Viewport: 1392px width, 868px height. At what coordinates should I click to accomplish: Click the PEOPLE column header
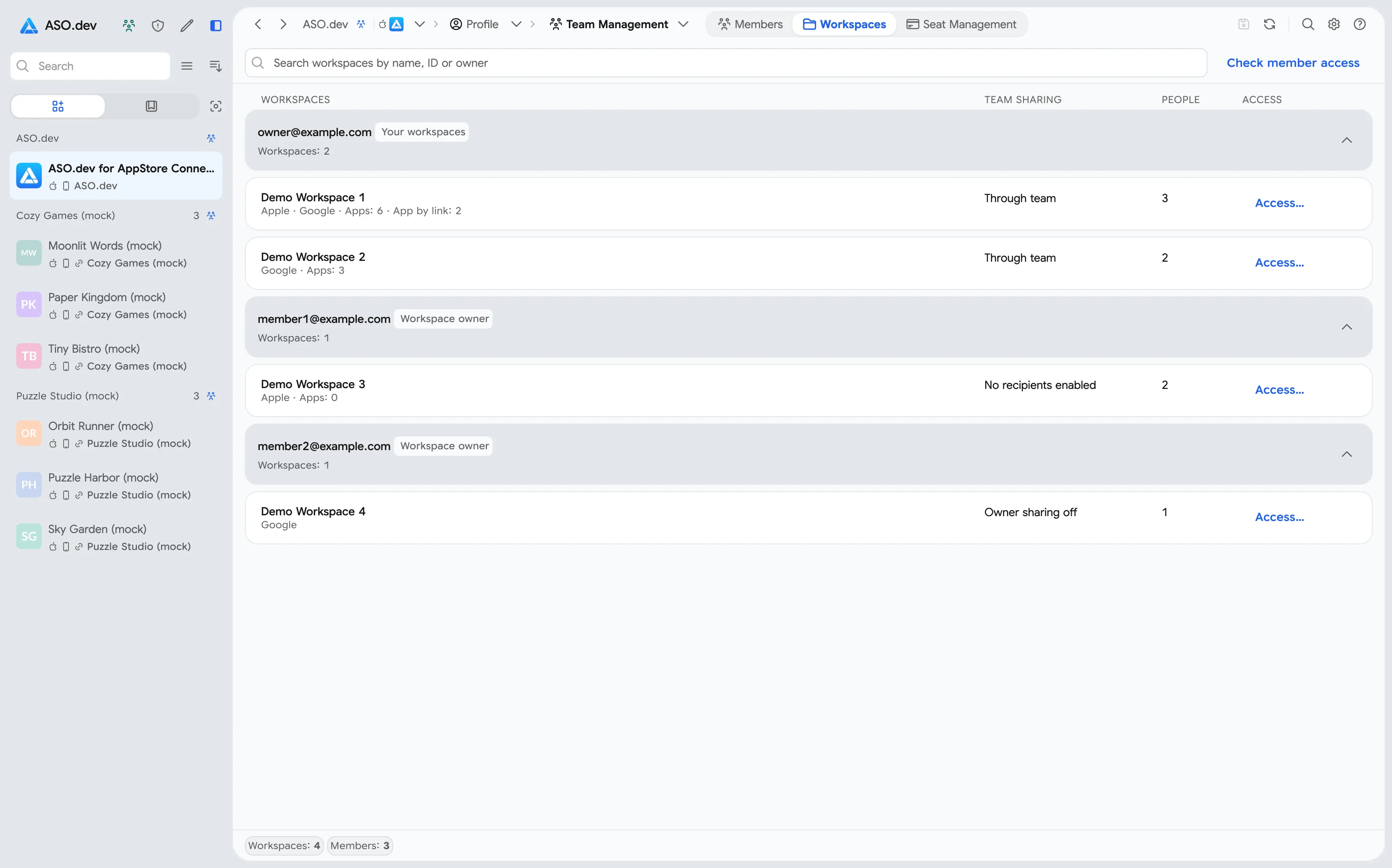tap(1181, 99)
